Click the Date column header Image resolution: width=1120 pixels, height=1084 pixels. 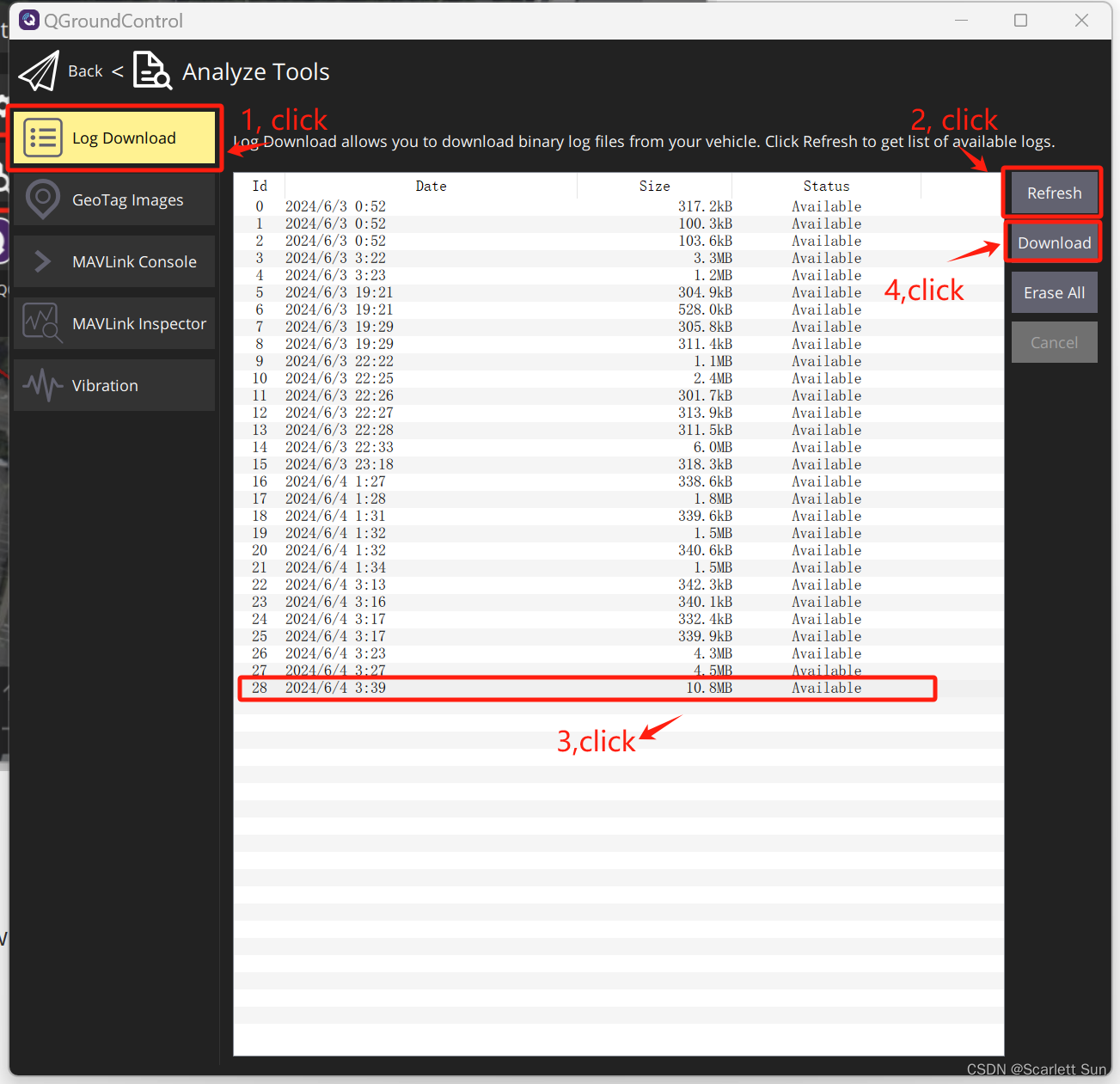[431, 185]
